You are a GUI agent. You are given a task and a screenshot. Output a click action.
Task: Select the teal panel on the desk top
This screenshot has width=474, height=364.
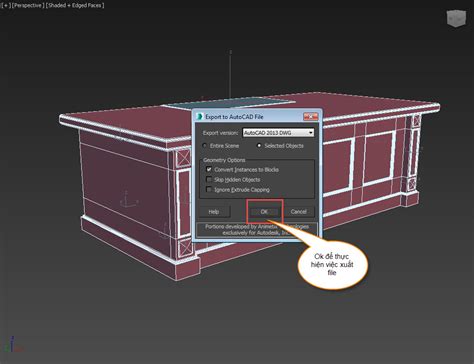pos(230,103)
